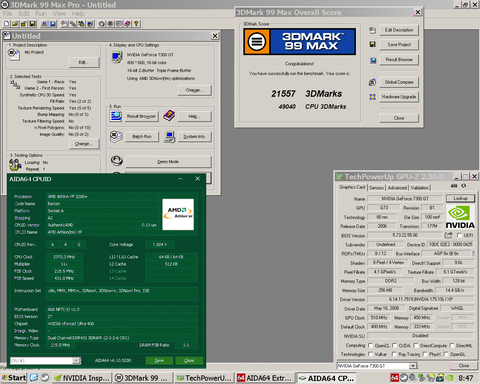The width and height of the screenshot is (480, 384).
Task: Click the Result Browser icon in Run section
Action: coord(116,116)
